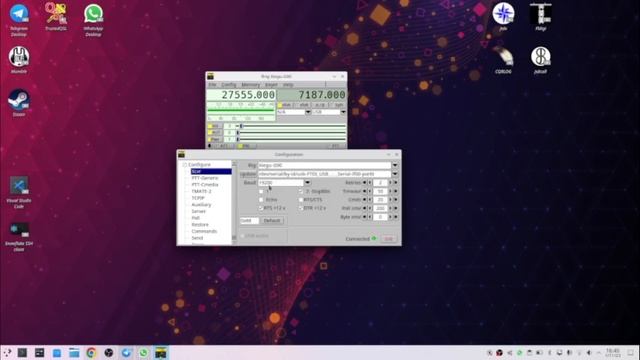Image resolution: width=640 pixels, height=360 pixels.
Task: Open the file manager folder icon in the taskbar
Action: pyautogui.click(x=74, y=353)
